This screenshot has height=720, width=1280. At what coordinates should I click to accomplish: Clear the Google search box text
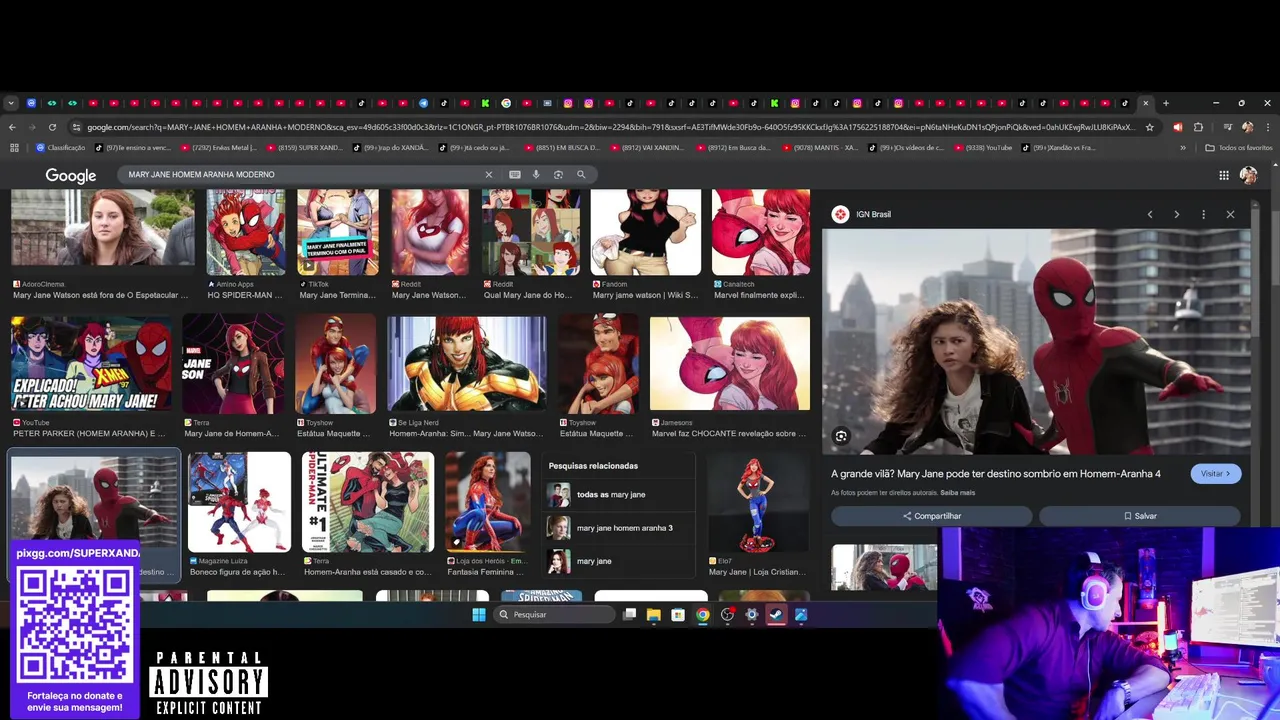(489, 174)
